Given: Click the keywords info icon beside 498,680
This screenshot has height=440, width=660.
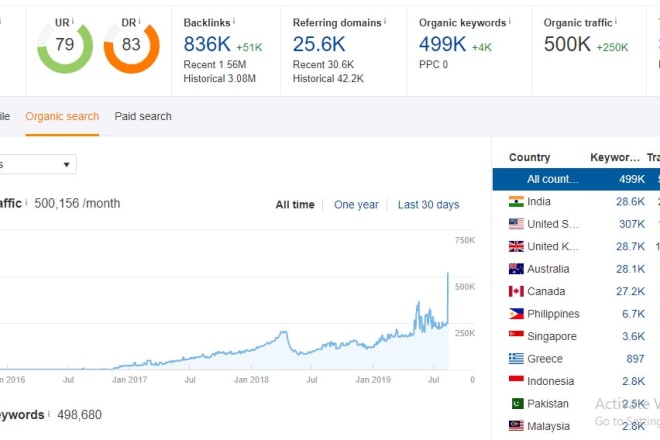Looking at the screenshot, I should coord(49,413).
